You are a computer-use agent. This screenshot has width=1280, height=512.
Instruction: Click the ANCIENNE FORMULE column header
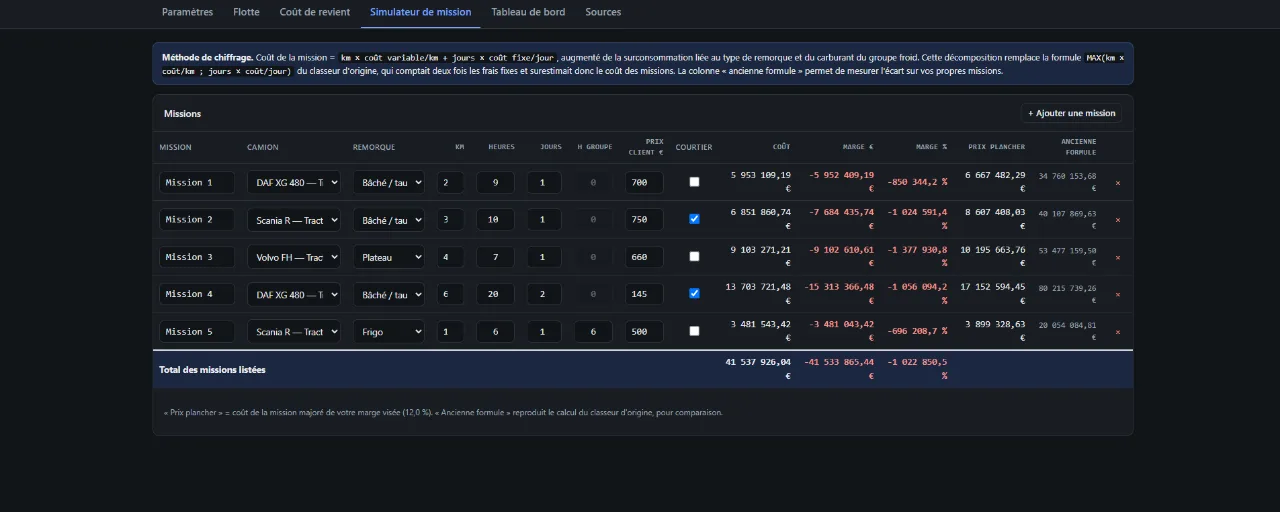coord(1078,147)
